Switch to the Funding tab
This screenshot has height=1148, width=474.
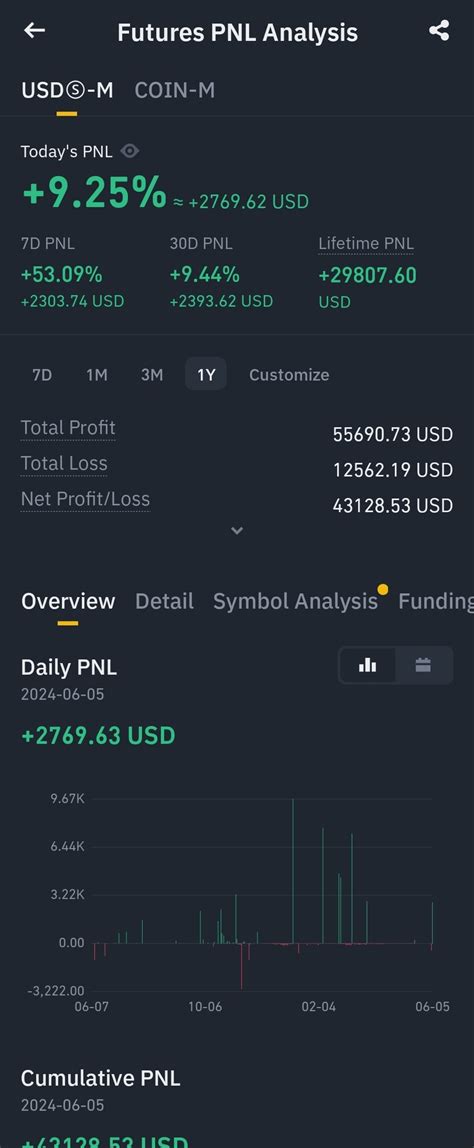(435, 601)
